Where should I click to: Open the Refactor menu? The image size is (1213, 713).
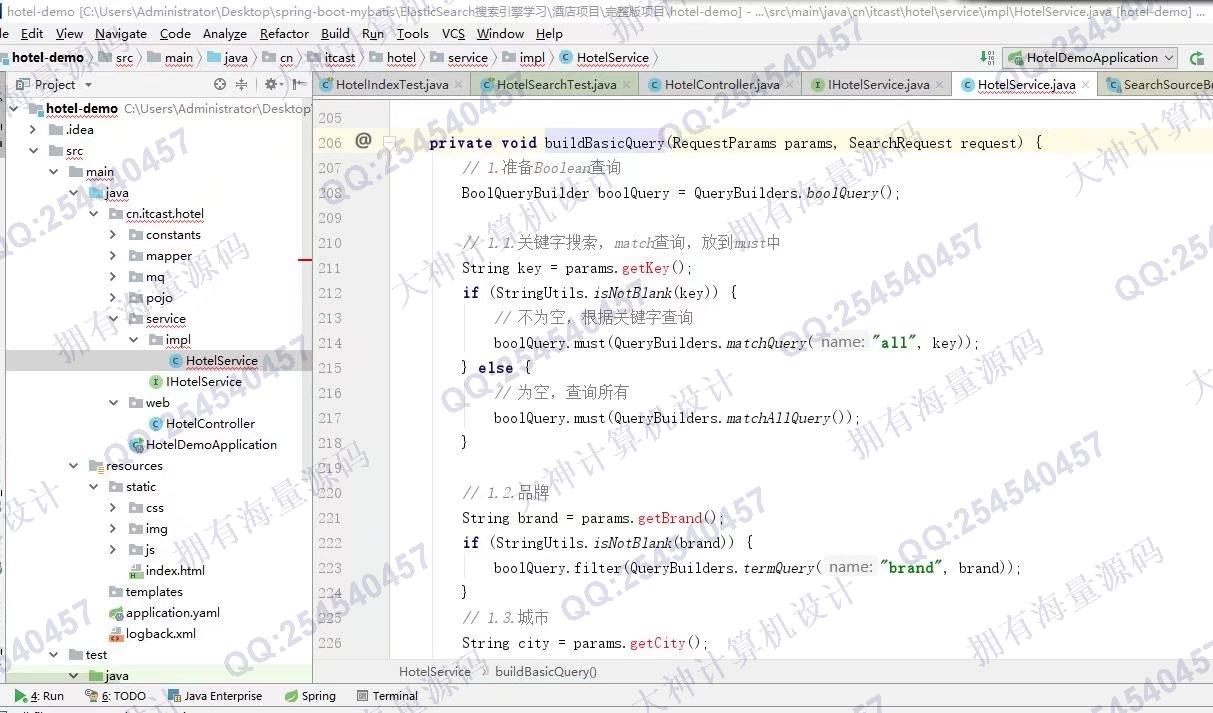click(x=284, y=33)
